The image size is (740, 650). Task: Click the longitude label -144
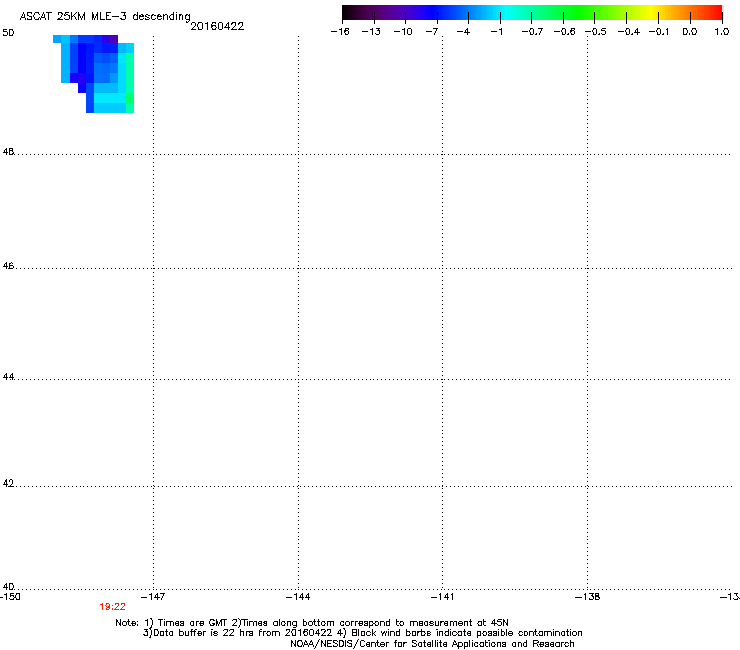(298, 597)
